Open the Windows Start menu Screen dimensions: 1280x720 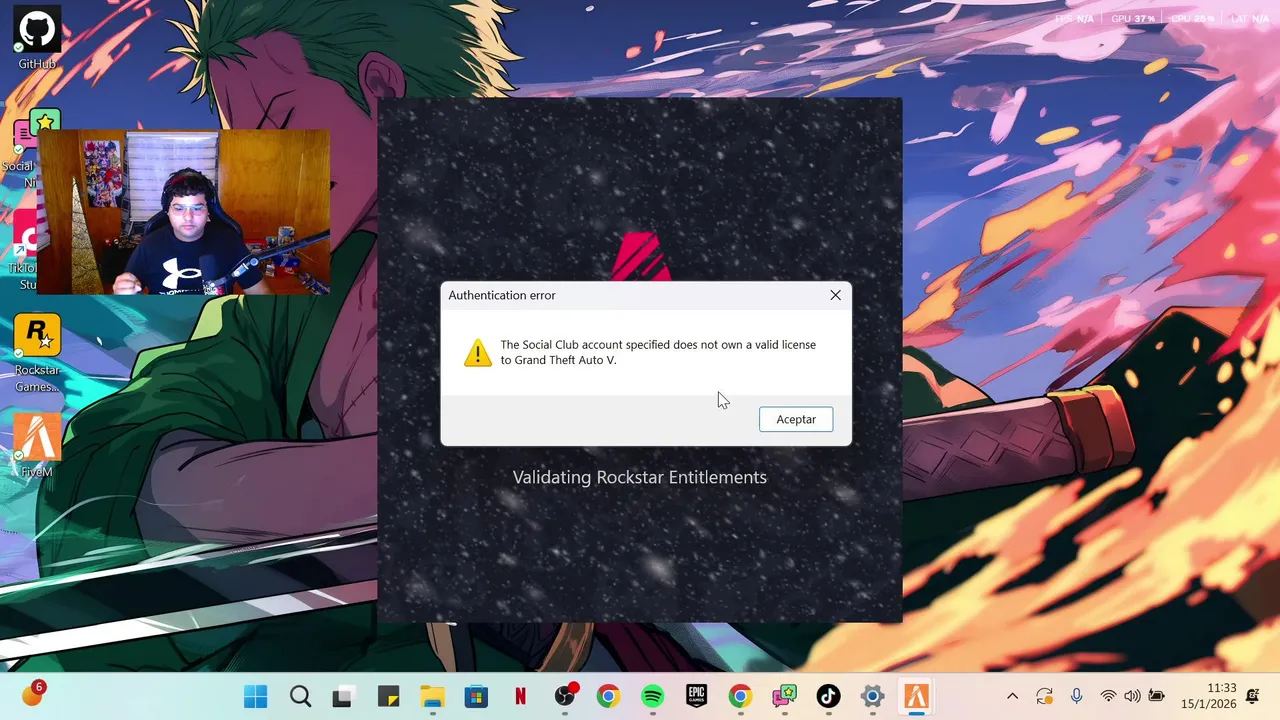pos(256,697)
